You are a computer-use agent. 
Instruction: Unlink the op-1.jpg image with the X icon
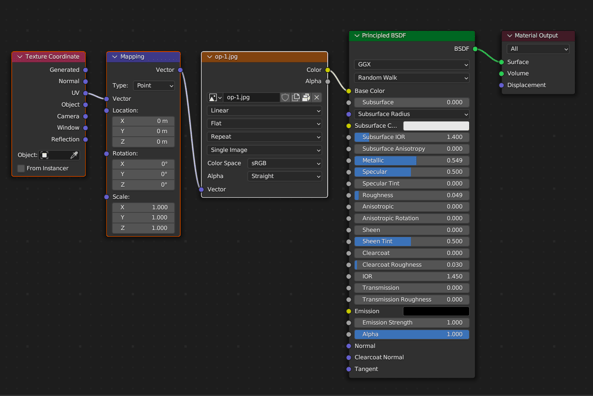(x=317, y=98)
